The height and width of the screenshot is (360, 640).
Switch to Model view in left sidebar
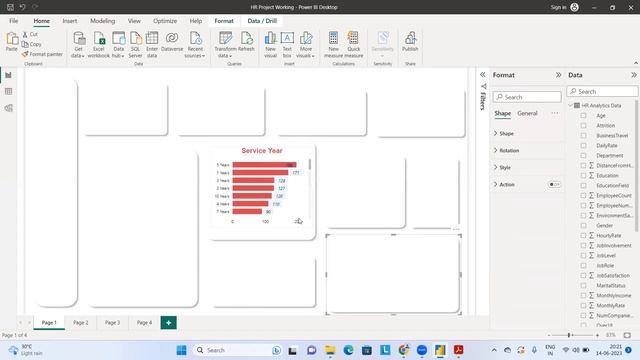(9, 108)
